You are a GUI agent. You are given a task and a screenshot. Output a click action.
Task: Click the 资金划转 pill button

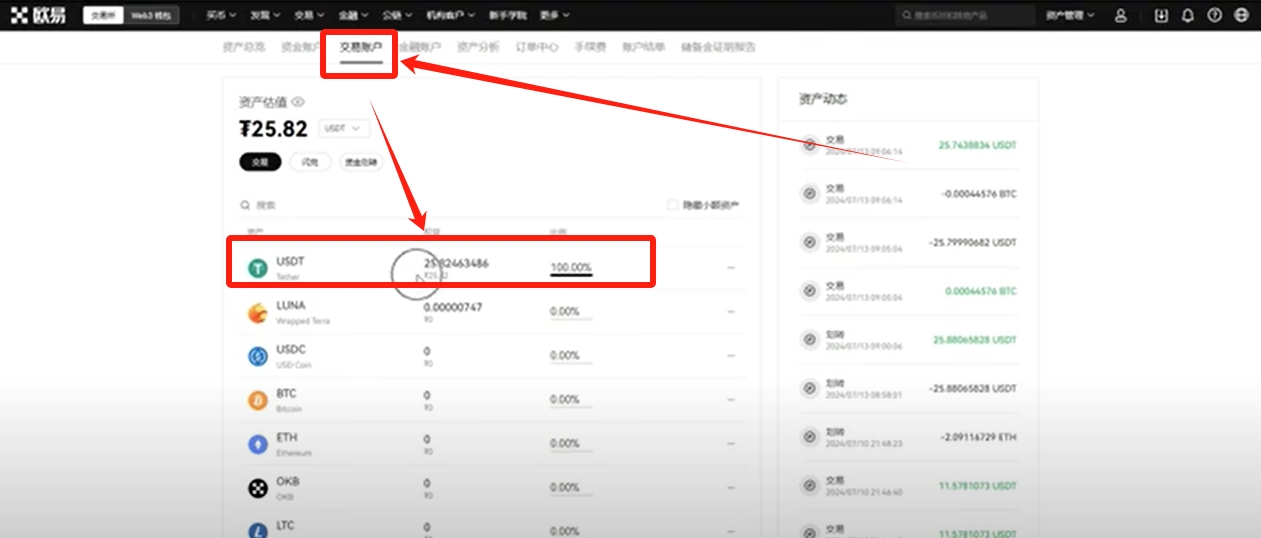[361, 162]
